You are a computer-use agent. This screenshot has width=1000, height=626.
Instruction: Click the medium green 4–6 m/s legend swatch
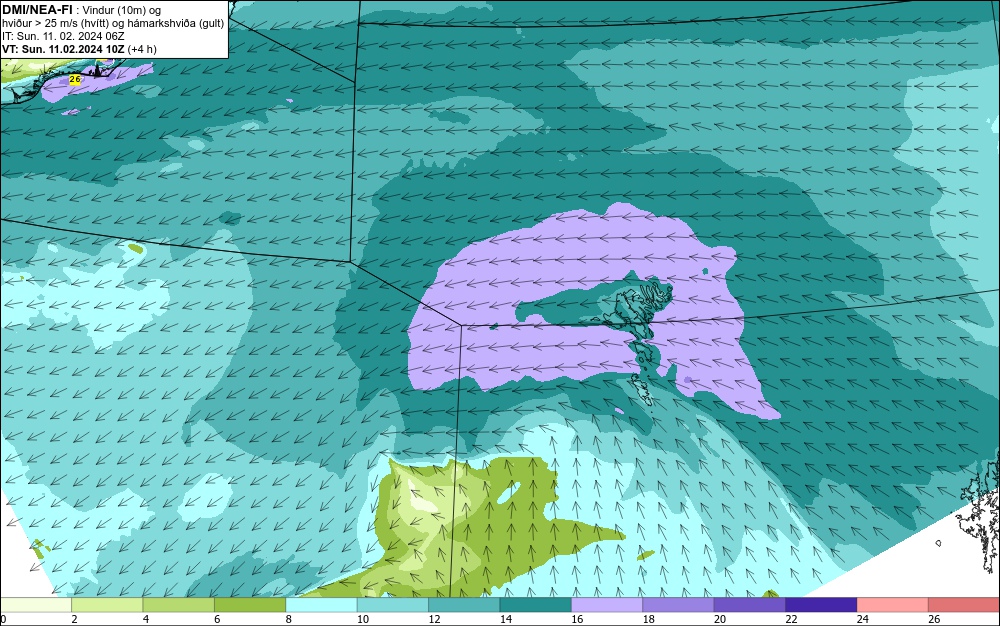[x=179, y=605]
